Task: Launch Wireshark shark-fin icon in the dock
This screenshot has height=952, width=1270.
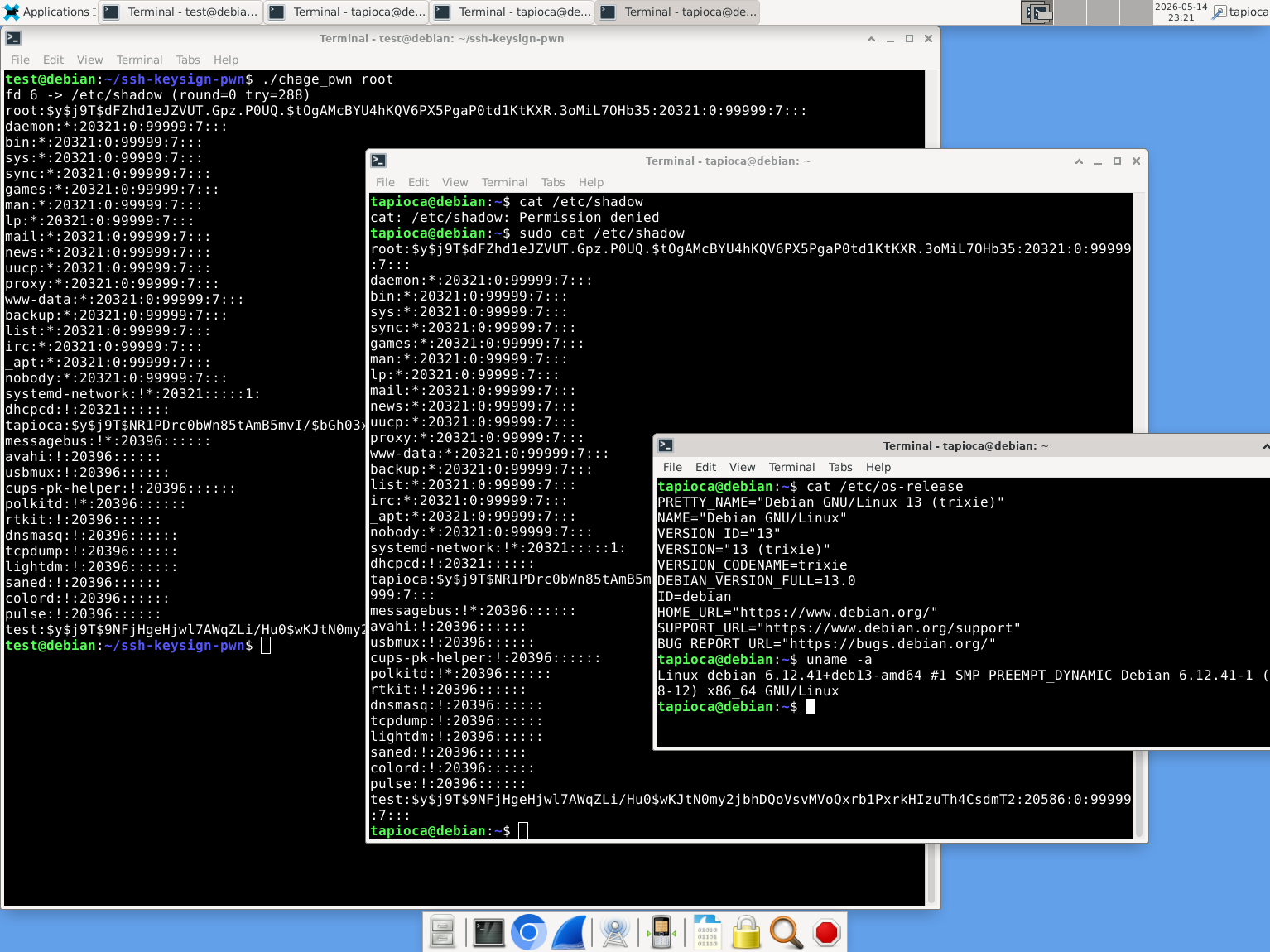Action: pos(570,932)
